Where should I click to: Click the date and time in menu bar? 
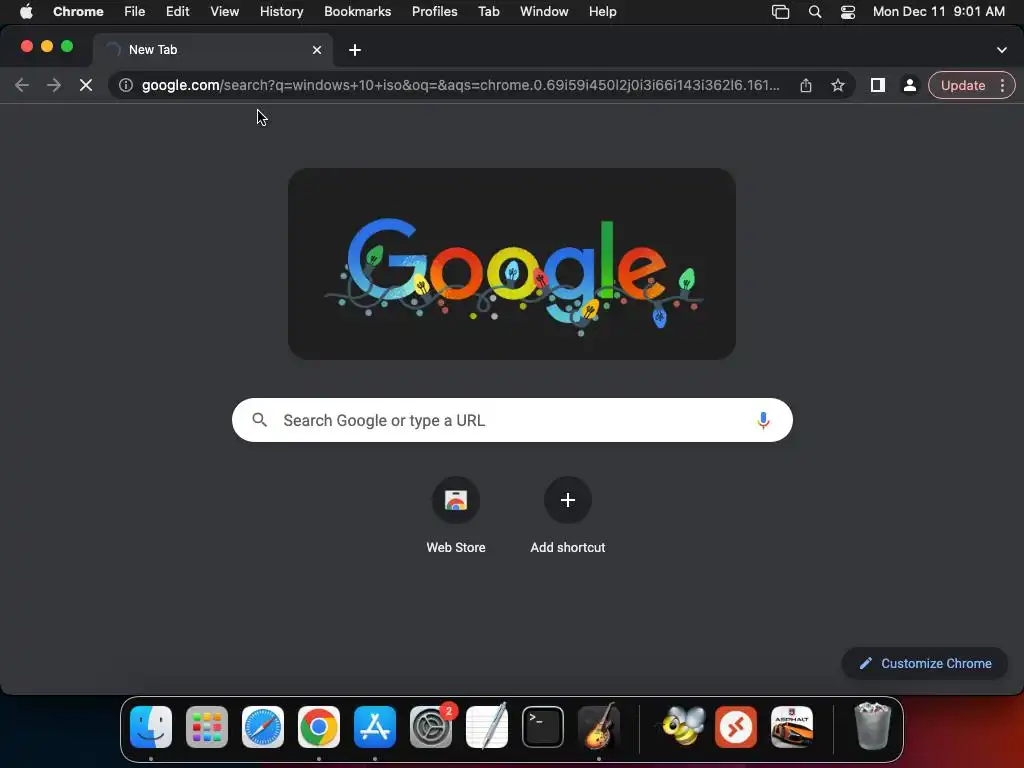(938, 12)
